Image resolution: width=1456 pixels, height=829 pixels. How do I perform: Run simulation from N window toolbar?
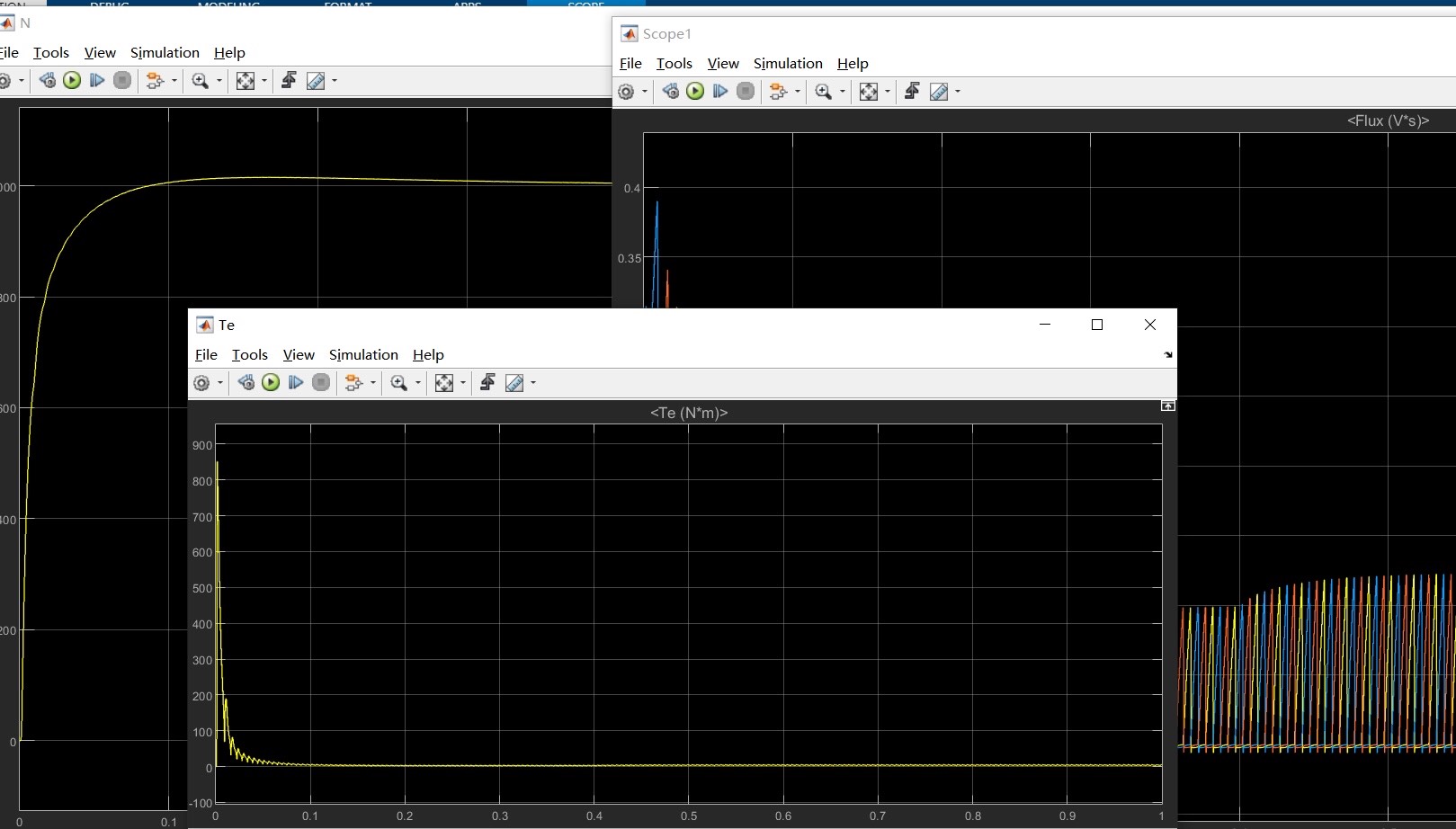[x=72, y=81]
